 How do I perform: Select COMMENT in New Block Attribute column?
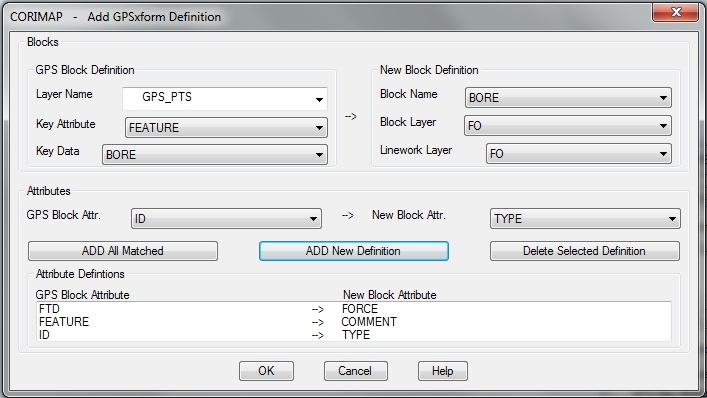369,322
